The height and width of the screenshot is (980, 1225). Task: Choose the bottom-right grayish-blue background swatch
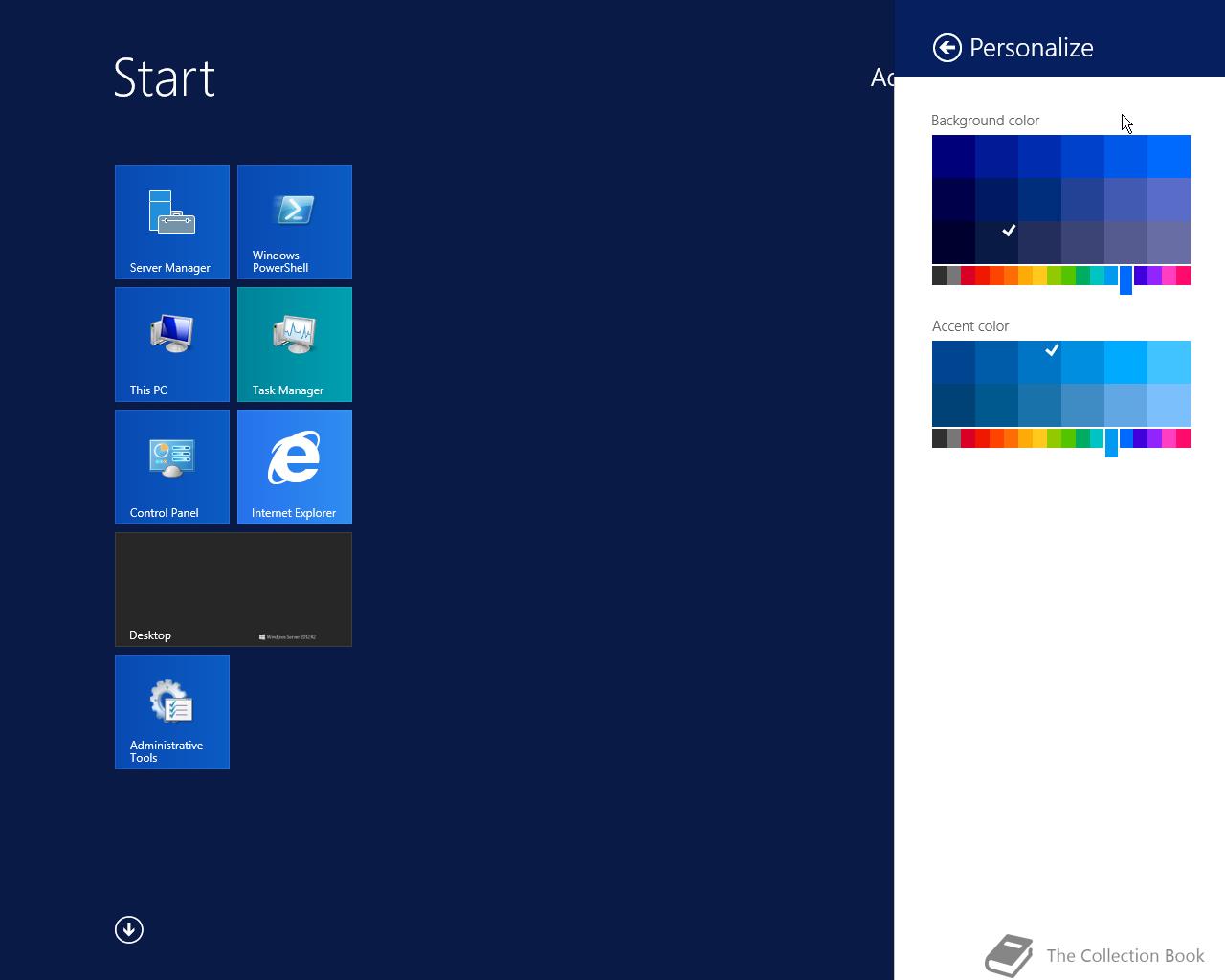click(1169, 242)
